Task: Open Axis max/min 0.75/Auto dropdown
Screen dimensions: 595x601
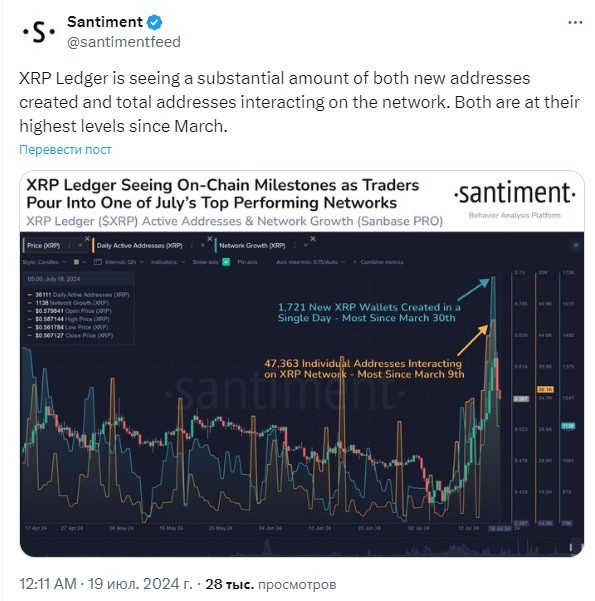Action: pos(311,262)
